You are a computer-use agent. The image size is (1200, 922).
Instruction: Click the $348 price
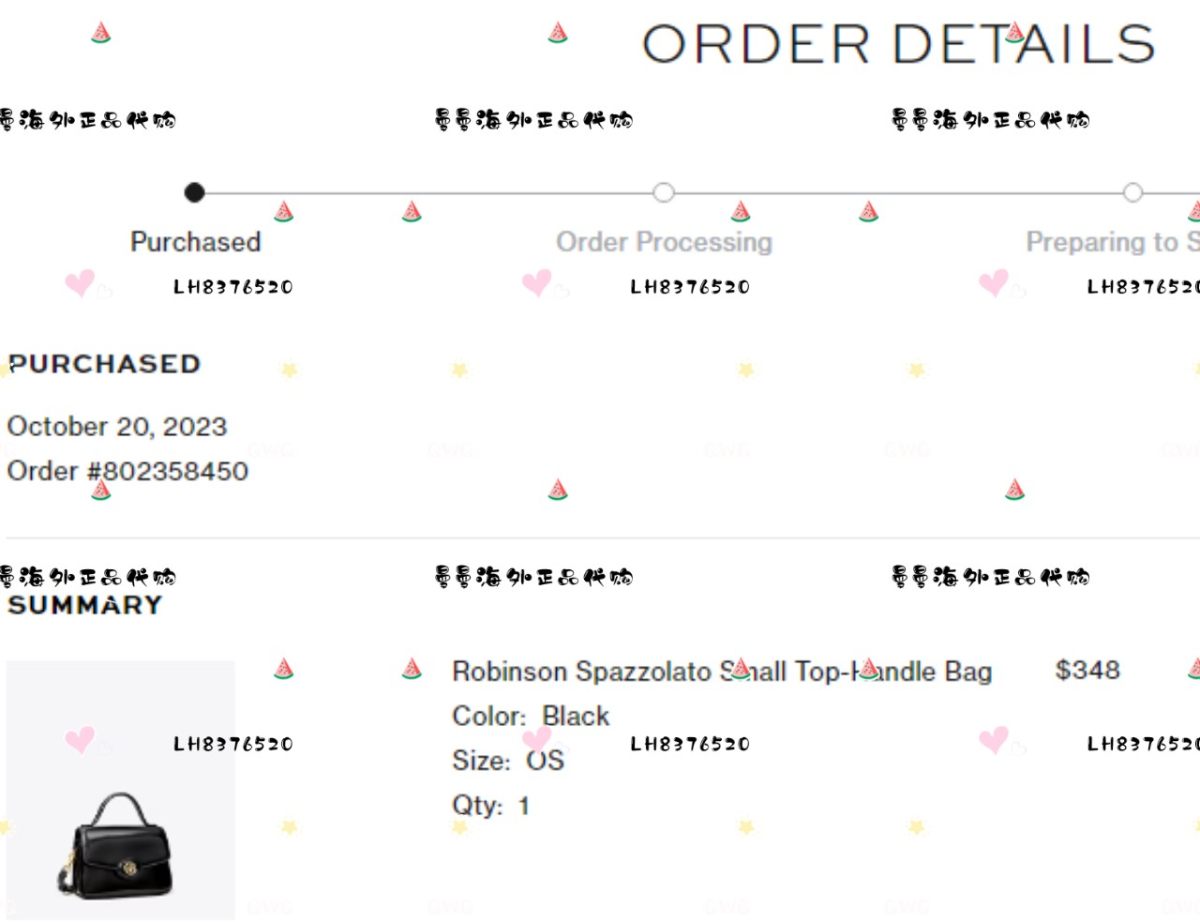[1087, 670]
